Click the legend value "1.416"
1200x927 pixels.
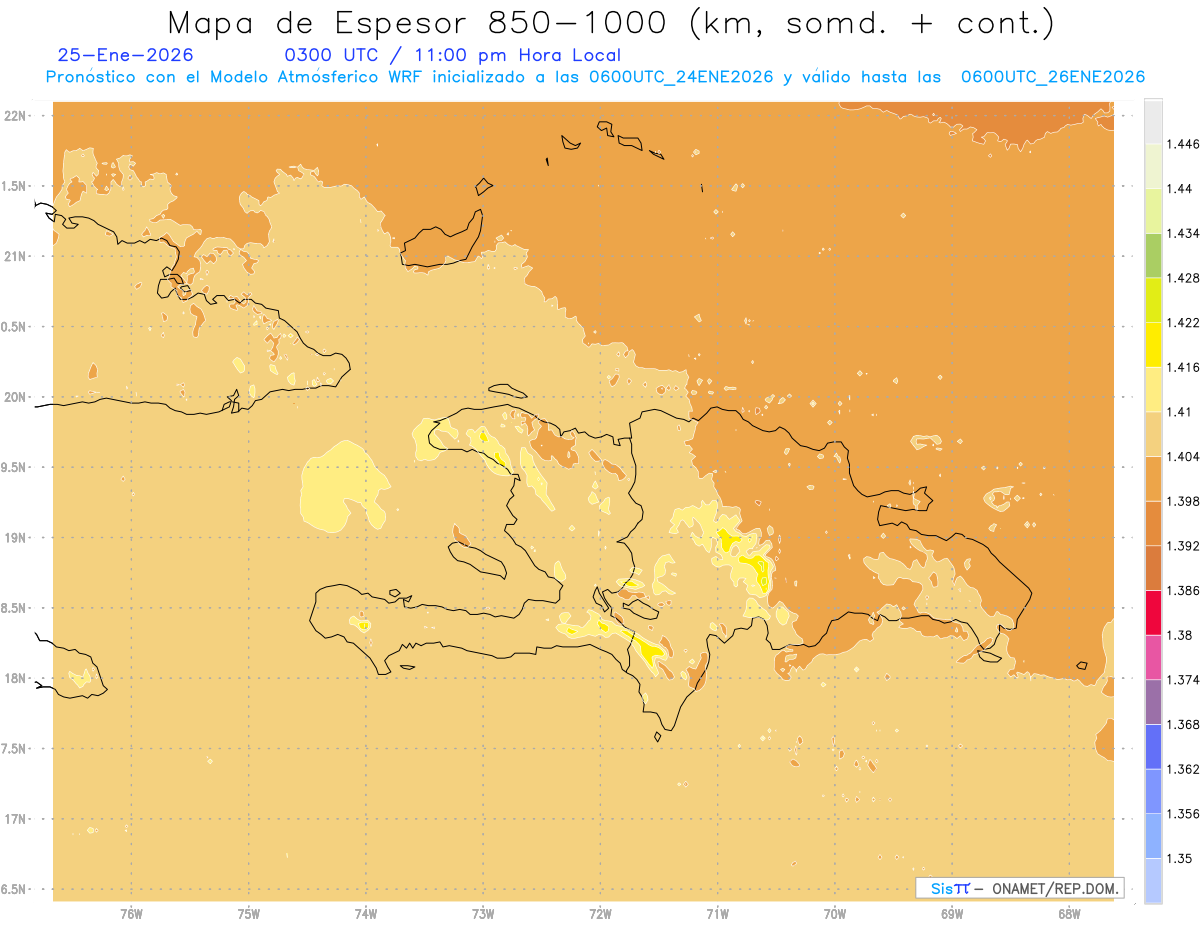coord(1182,367)
